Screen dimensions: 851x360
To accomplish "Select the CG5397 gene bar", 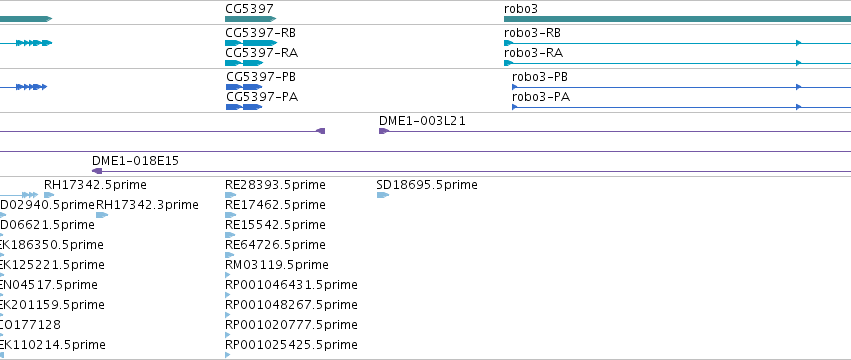I will point(251,19).
